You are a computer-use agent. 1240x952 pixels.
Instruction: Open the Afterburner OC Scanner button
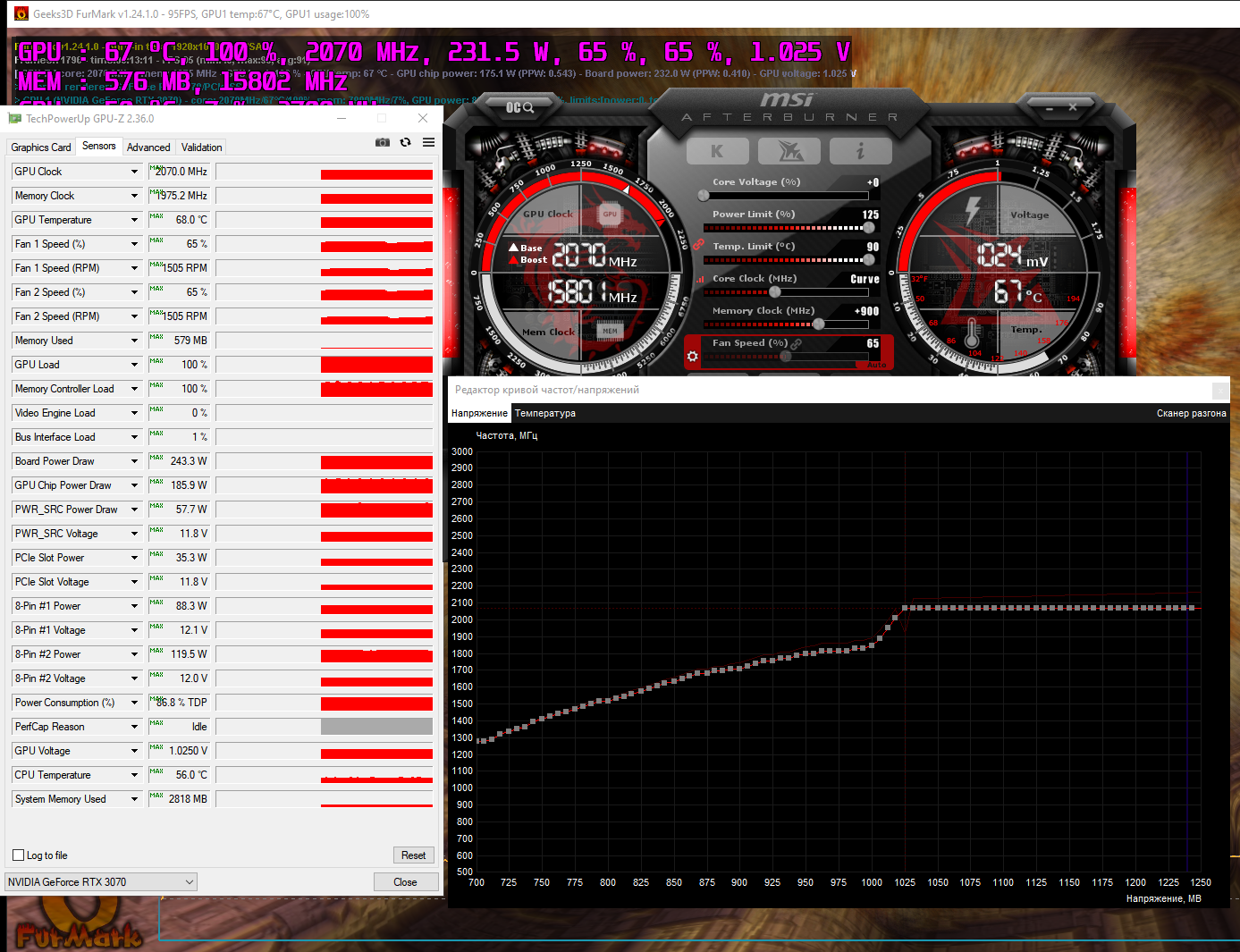point(519,107)
